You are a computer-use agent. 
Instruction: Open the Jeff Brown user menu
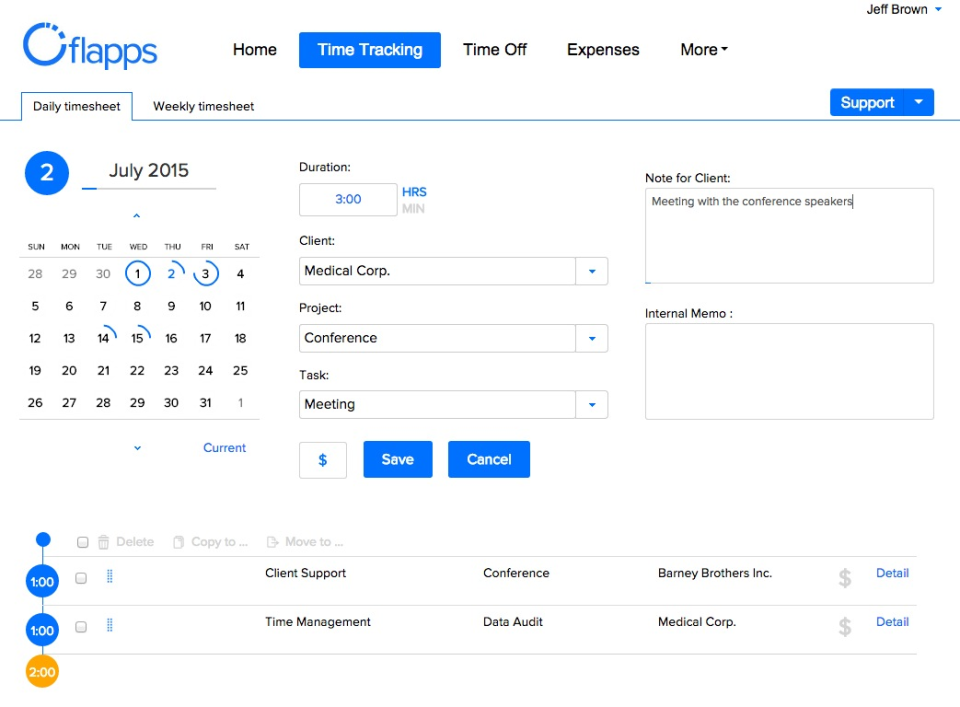pyautogui.click(x=904, y=9)
